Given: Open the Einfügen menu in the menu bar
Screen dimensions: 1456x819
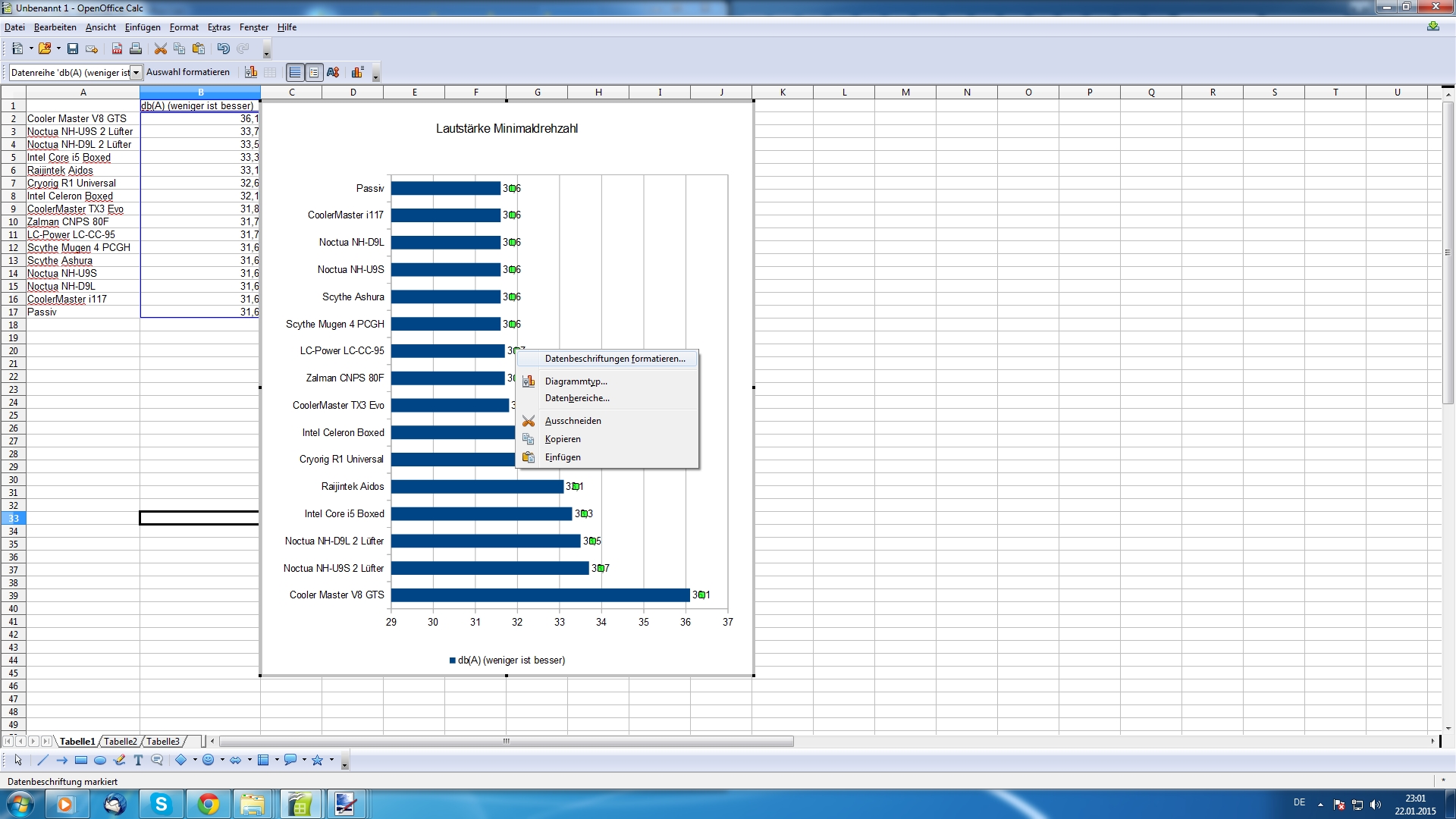Looking at the screenshot, I should click(143, 27).
